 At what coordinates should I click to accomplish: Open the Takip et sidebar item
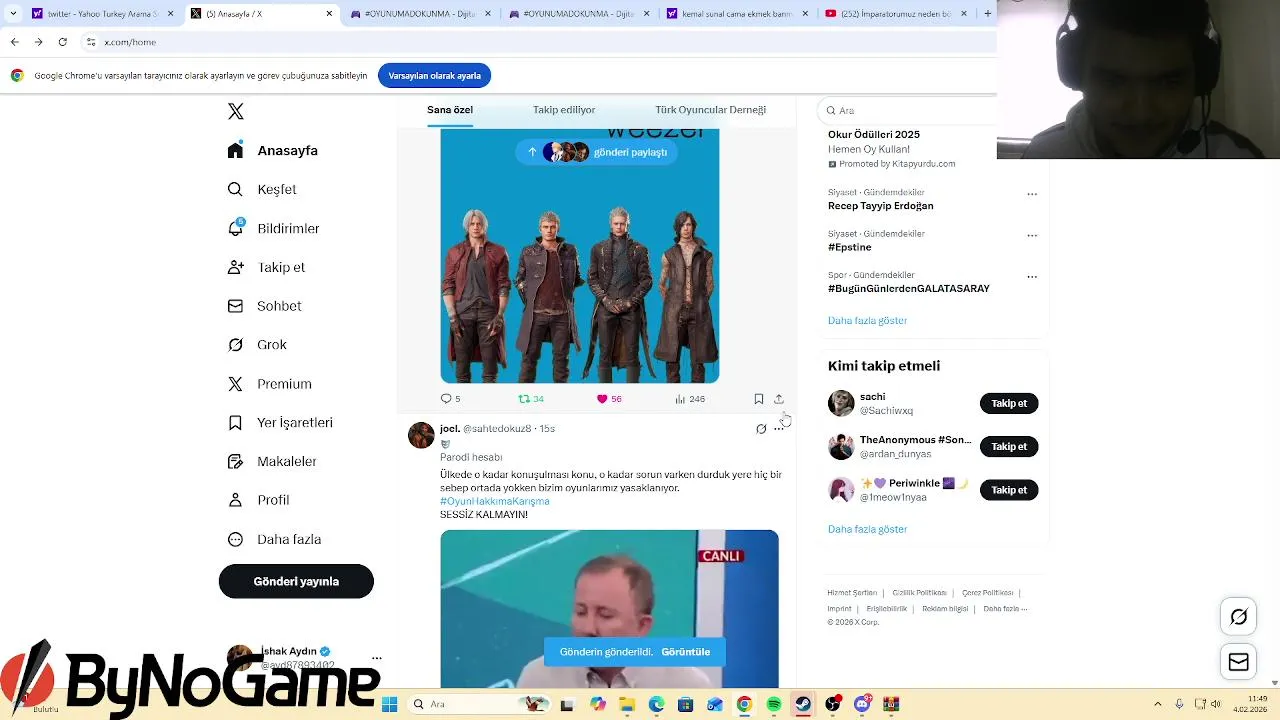266,267
